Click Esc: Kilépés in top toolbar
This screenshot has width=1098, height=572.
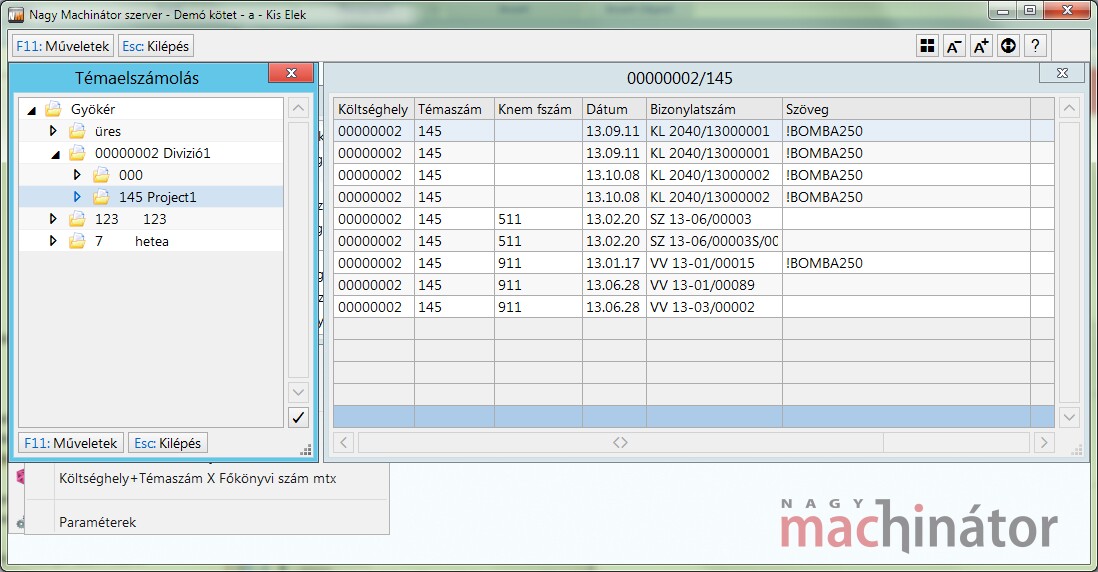[155, 46]
